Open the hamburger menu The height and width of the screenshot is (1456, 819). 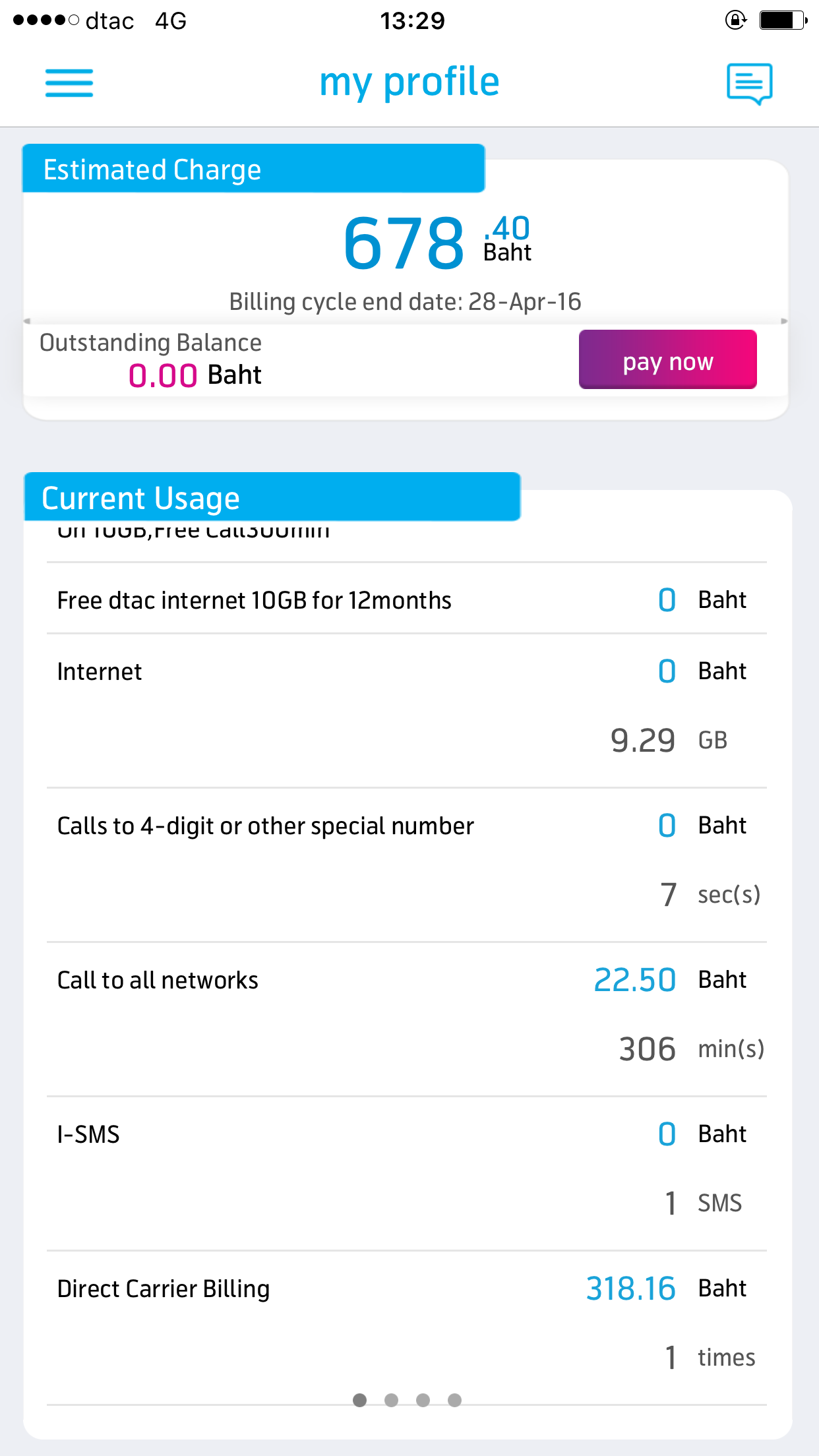pos(69,83)
